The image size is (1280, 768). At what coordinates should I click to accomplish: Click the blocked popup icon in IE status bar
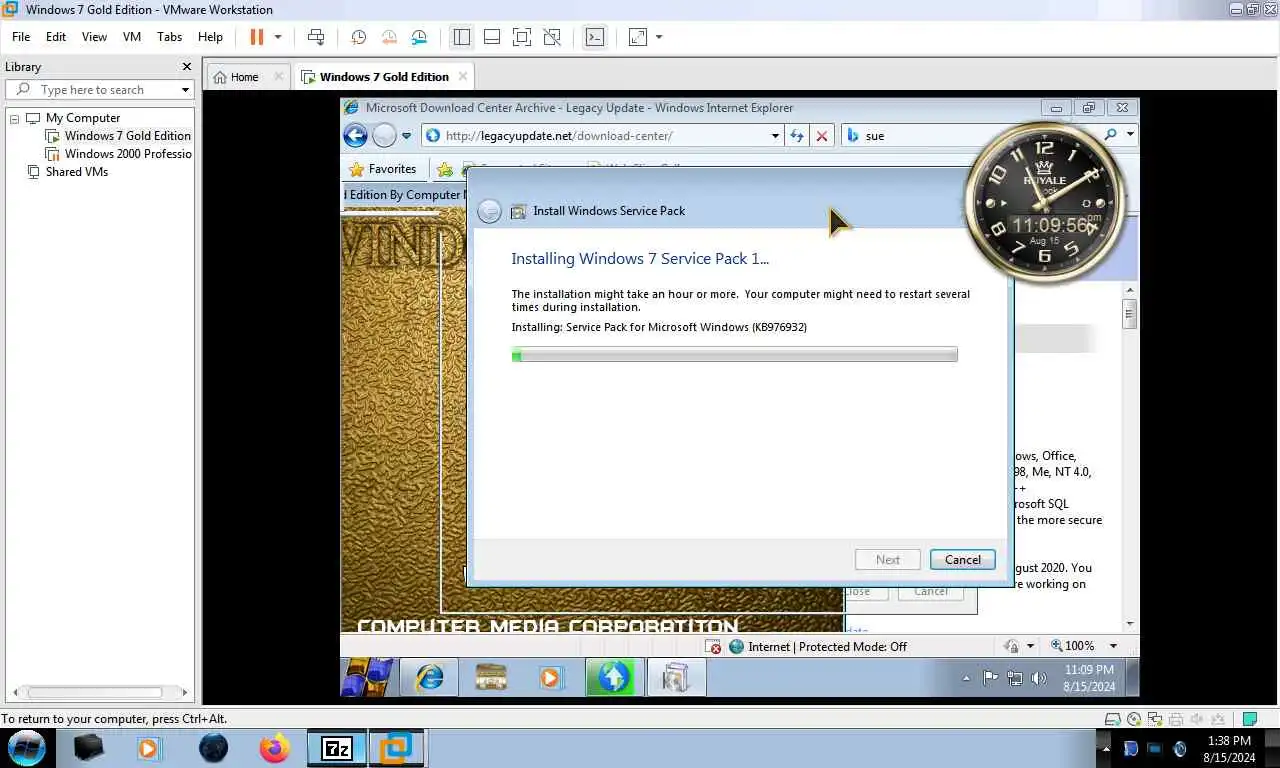(x=712, y=646)
